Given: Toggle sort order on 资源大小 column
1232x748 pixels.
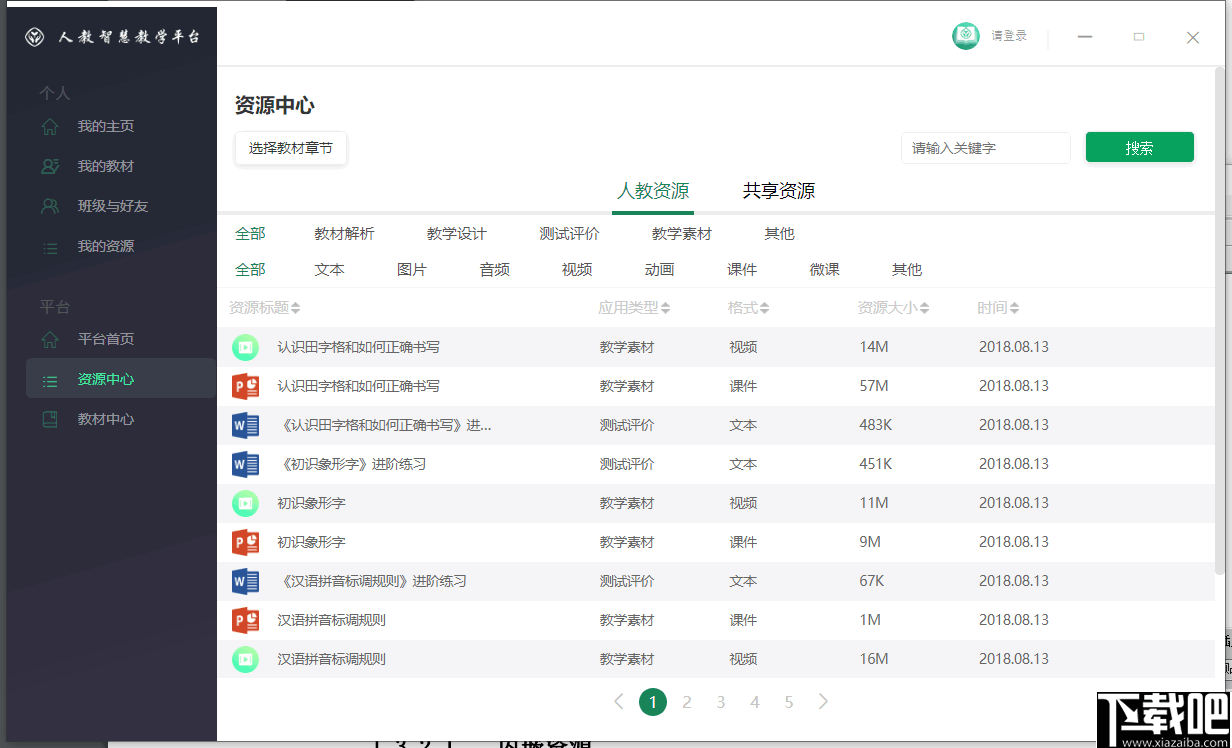Looking at the screenshot, I should 894,307.
